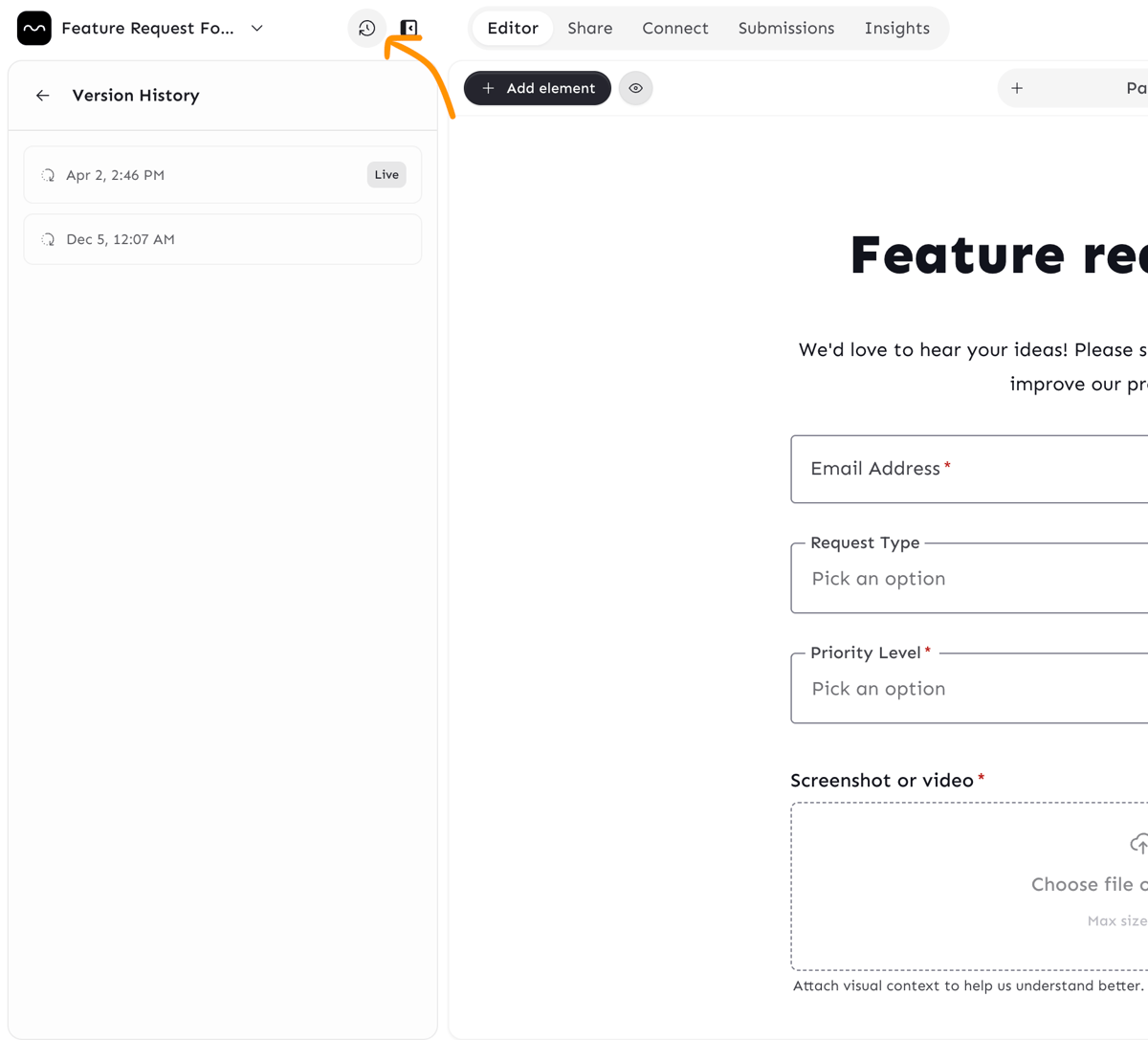The height and width of the screenshot is (1040, 1148).
Task: Open the version history clock icon
Action: point(366,29)
